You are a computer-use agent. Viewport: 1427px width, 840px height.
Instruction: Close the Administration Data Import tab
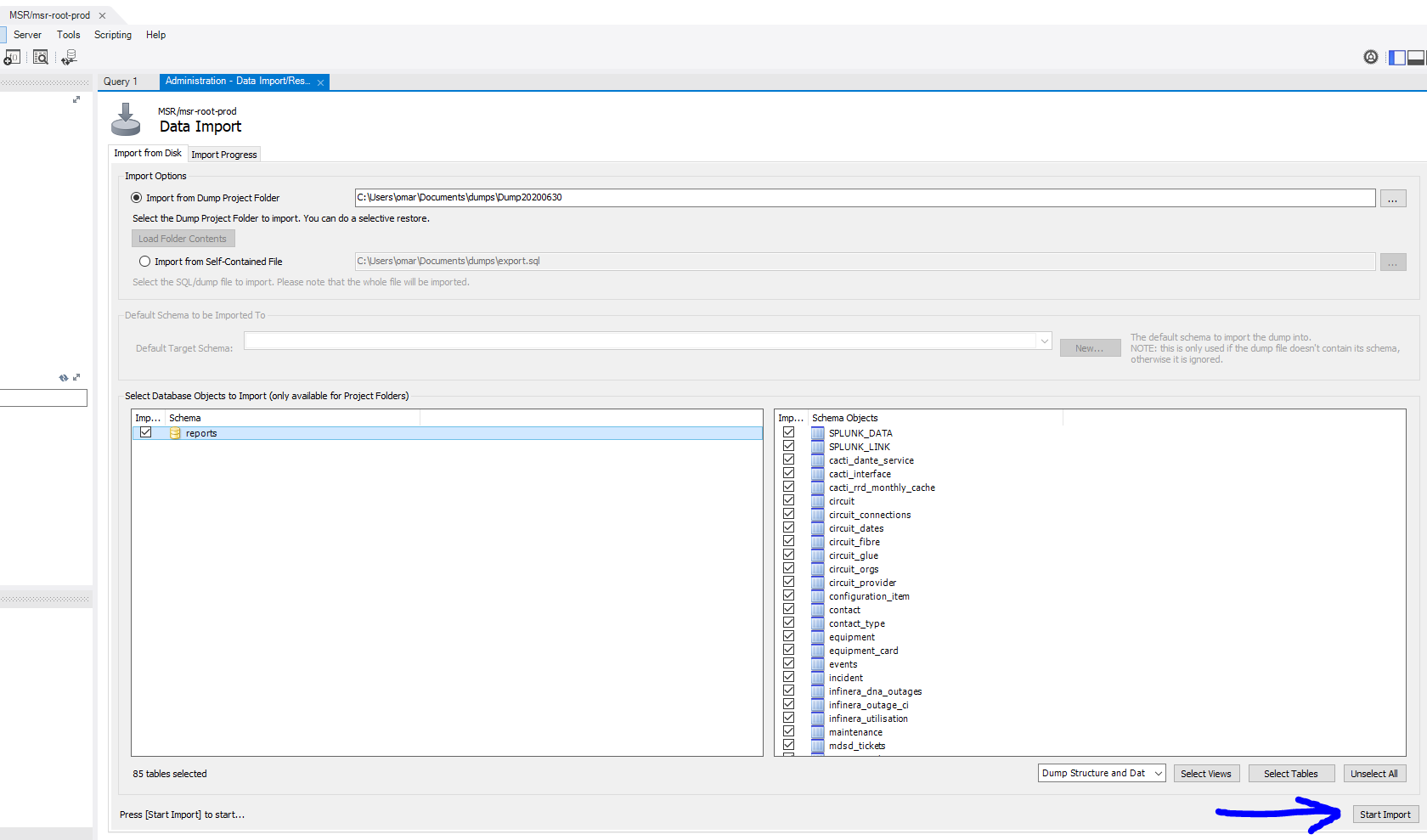(320, 82)
